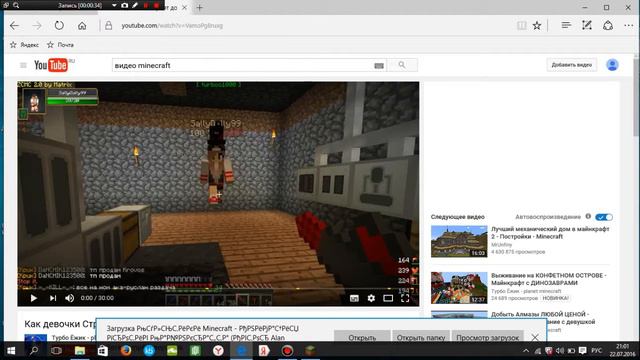Open the YouTube guide hamburger menu
Image resolution: width=640 pixels, height=360 pixels.
pos(23,65)
